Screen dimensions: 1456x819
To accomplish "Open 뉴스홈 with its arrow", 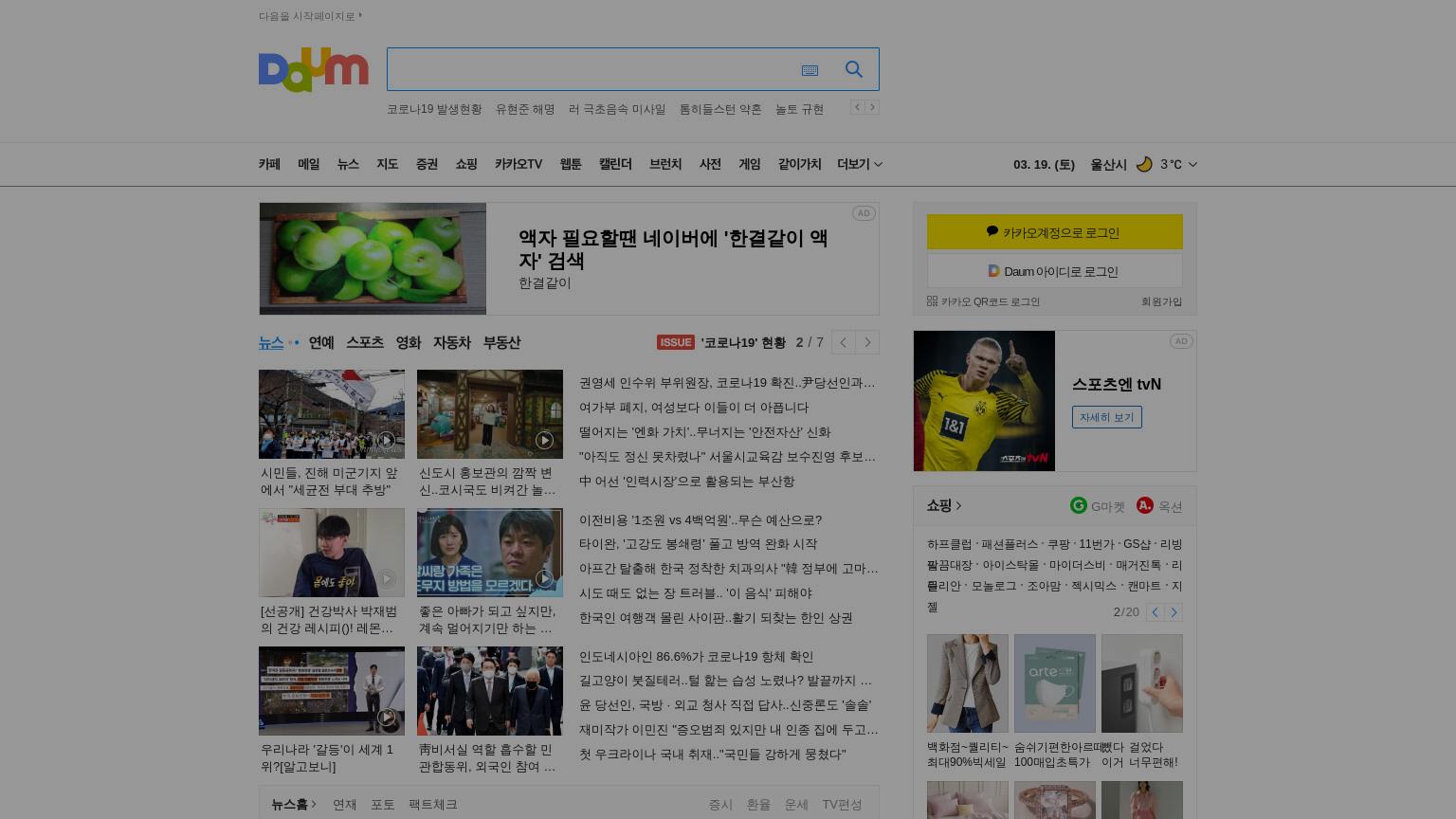I will tap(294, 804).
